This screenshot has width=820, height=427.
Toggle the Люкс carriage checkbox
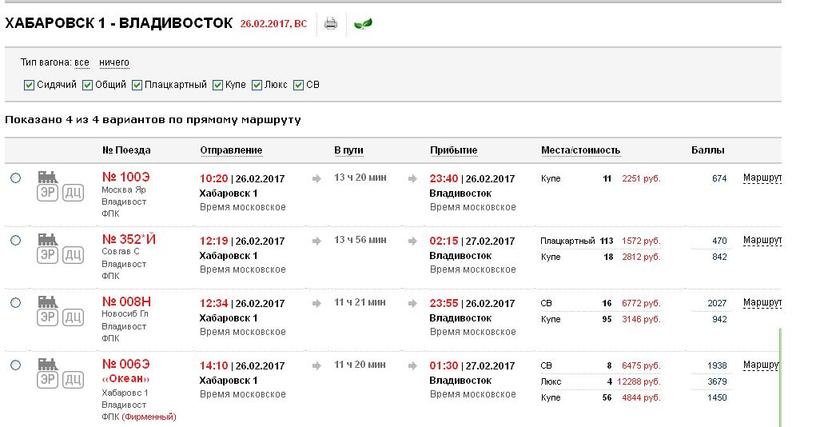(x=257, y=85)
